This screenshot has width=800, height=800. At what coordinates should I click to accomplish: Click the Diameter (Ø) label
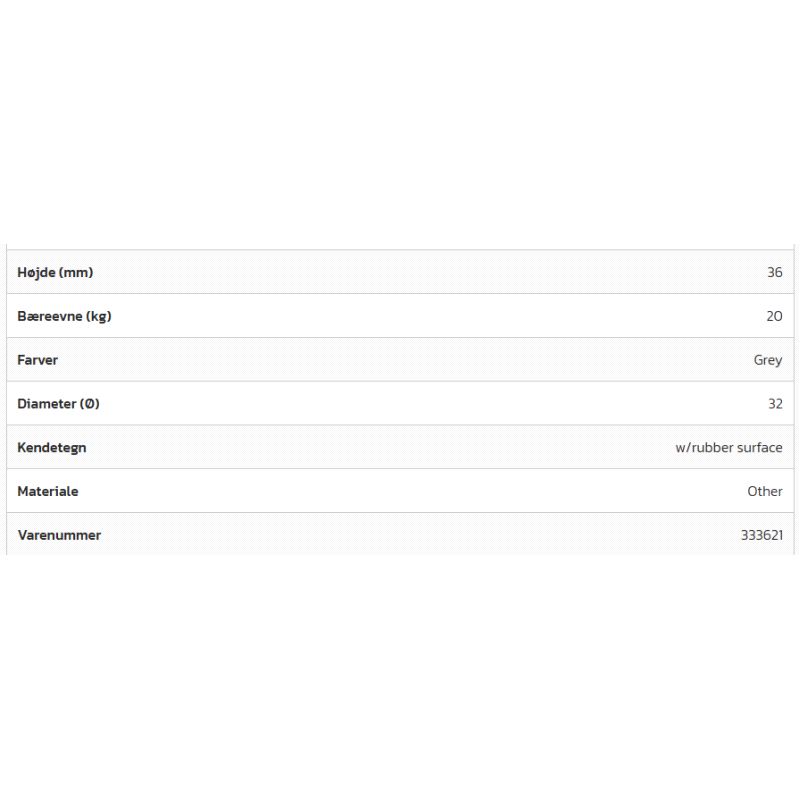click(x=58, y=404)
